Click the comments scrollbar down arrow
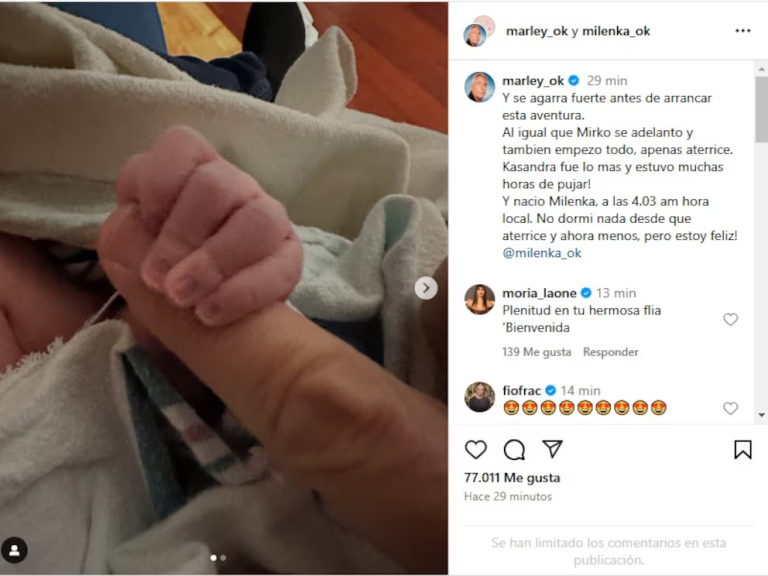The image size is (768, 576). pos(762,415)
